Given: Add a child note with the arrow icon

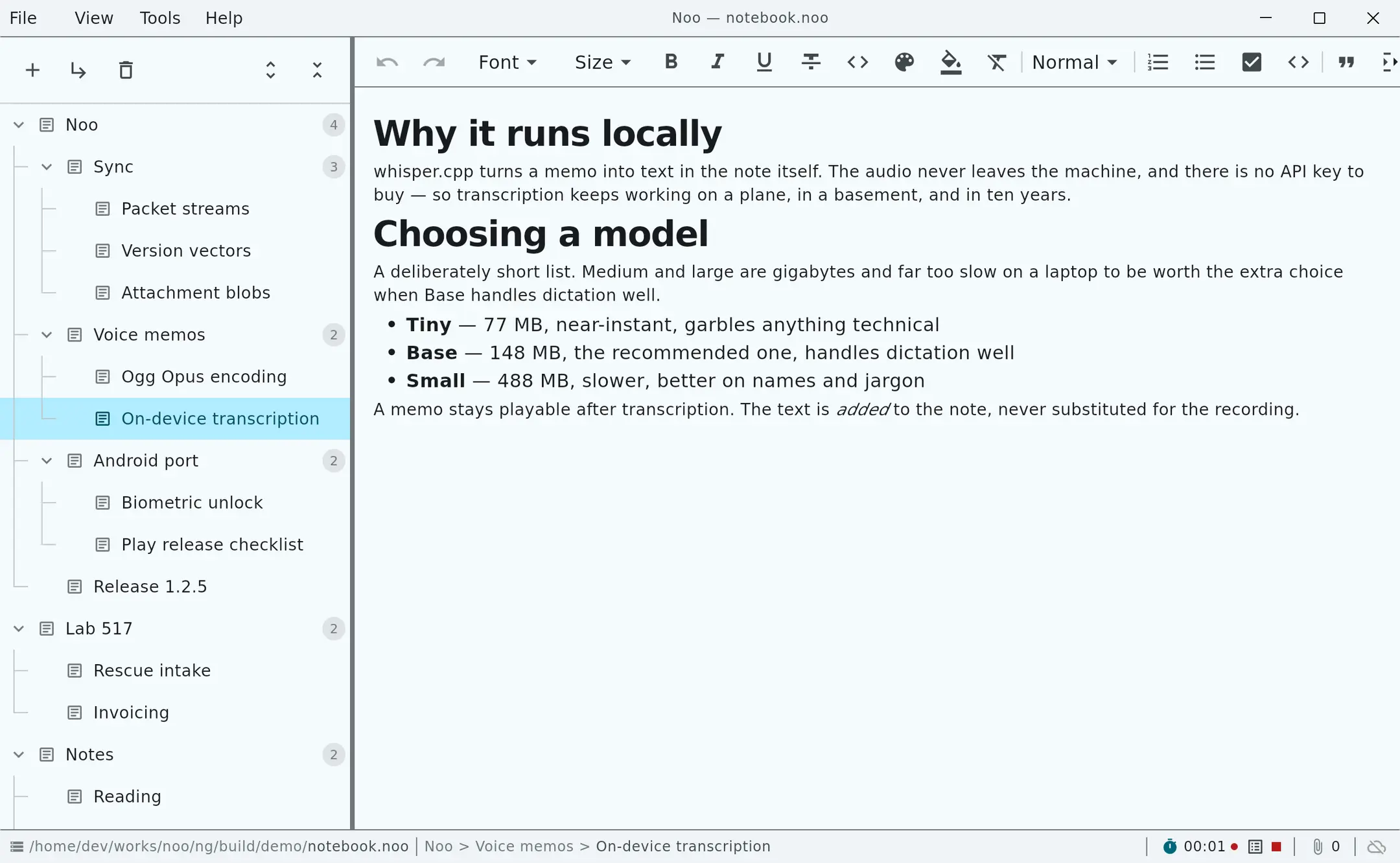Looking at the screenshot, I should 78,70.
